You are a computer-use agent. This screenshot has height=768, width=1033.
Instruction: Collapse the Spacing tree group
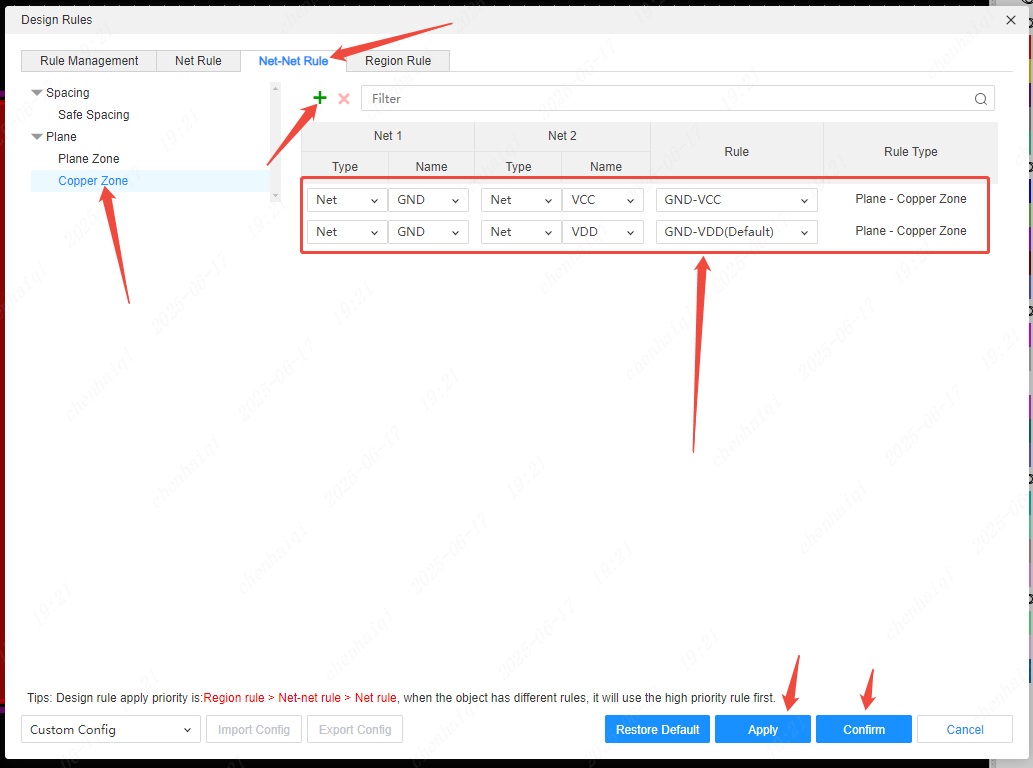point(37,93)
